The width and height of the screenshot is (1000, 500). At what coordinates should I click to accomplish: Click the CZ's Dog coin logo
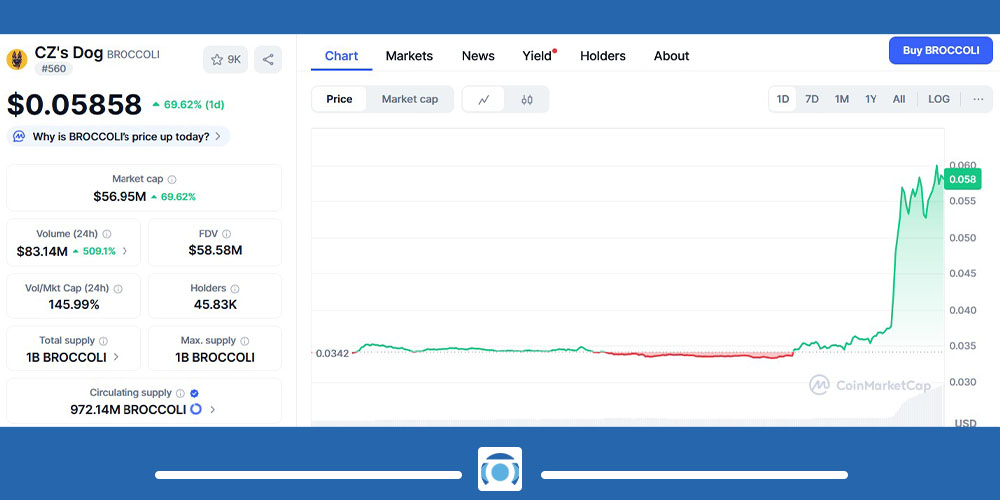[x=17, y=59]
